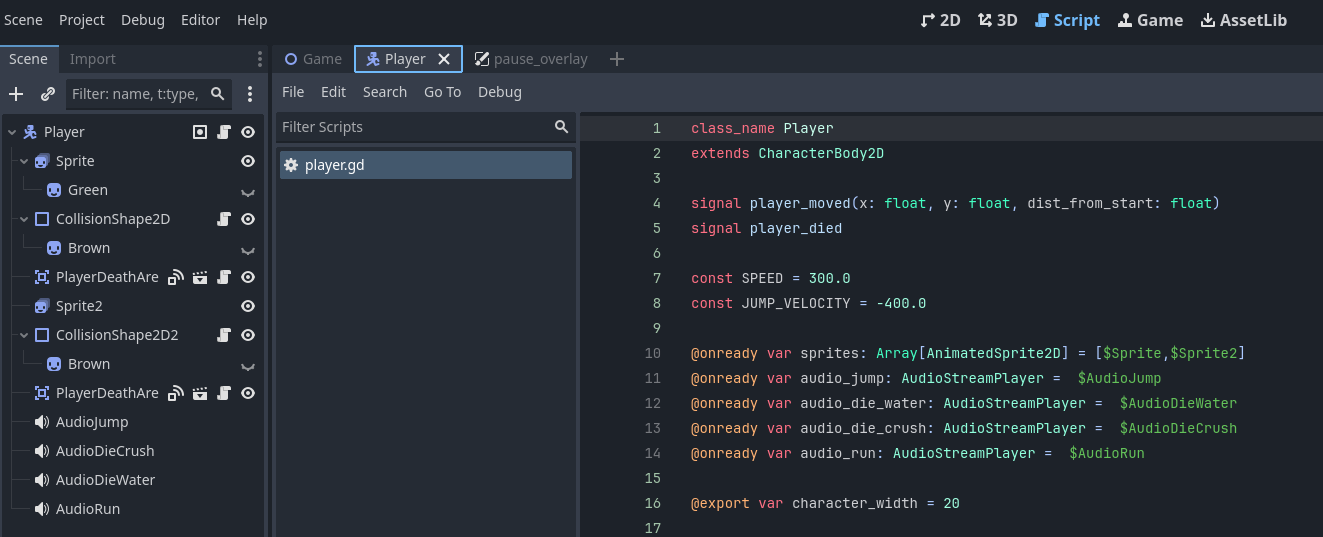Open the AssetLib workspace
The height and width of the screenshot is (537, 1323).
(1244, 20)
